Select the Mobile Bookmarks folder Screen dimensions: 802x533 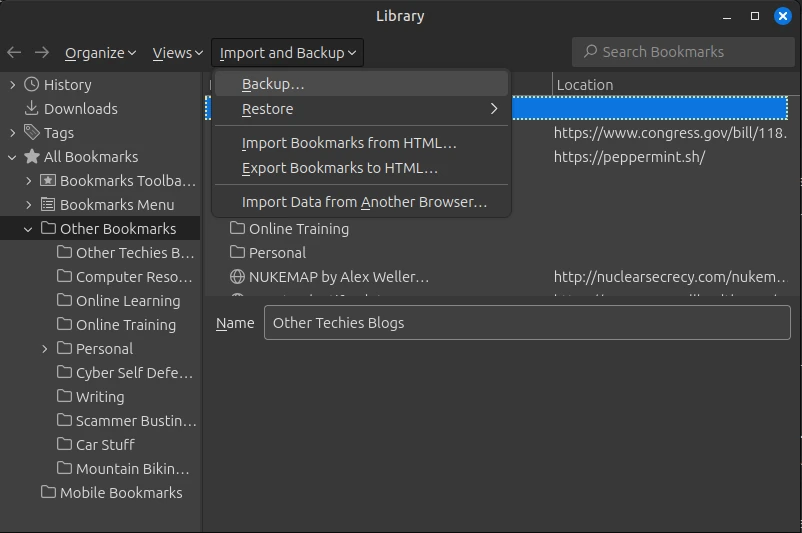point(121,493)
